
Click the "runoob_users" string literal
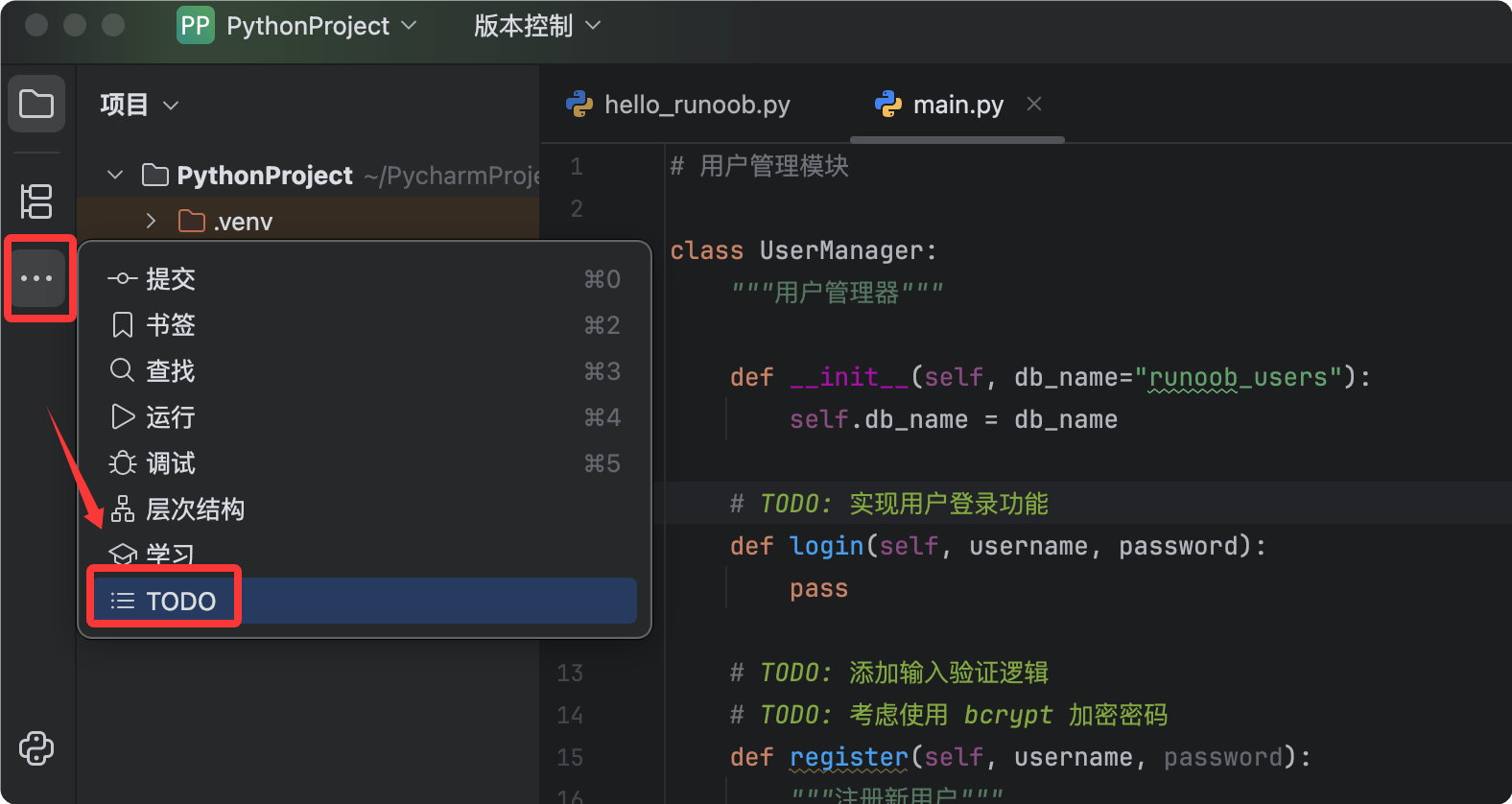pos(1238,377)
